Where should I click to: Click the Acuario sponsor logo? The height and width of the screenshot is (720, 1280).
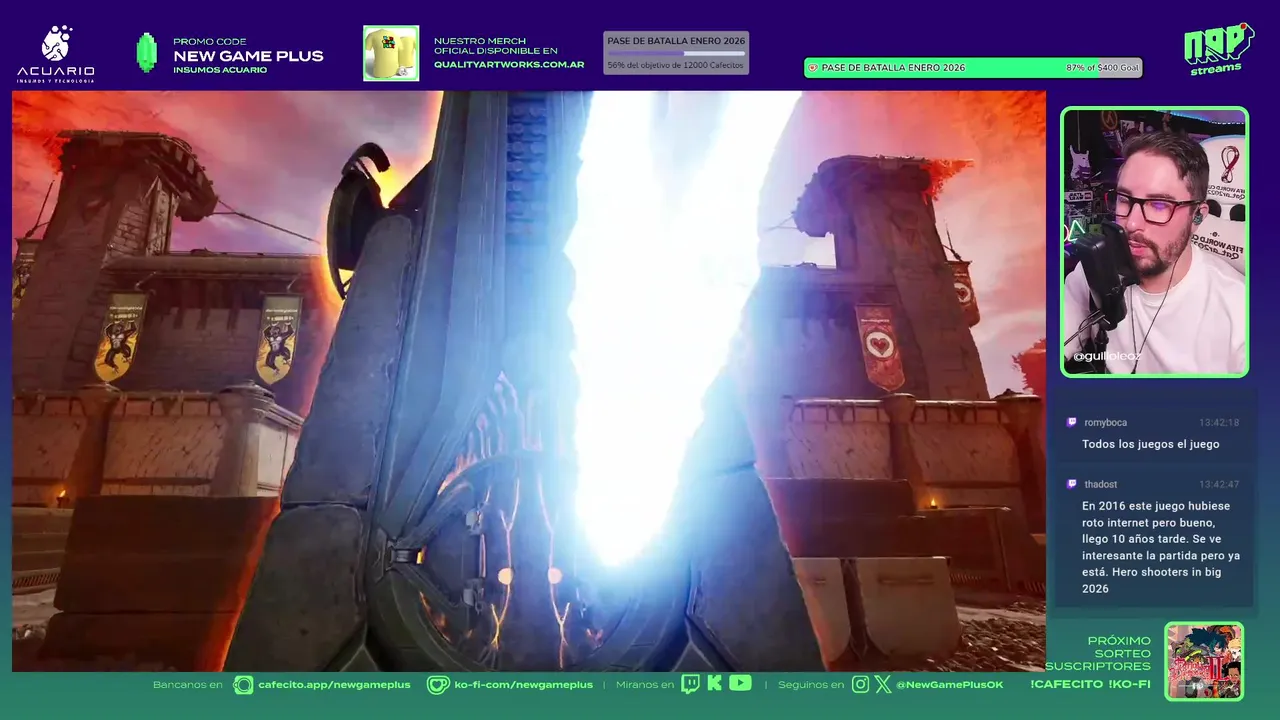[56, 53]
